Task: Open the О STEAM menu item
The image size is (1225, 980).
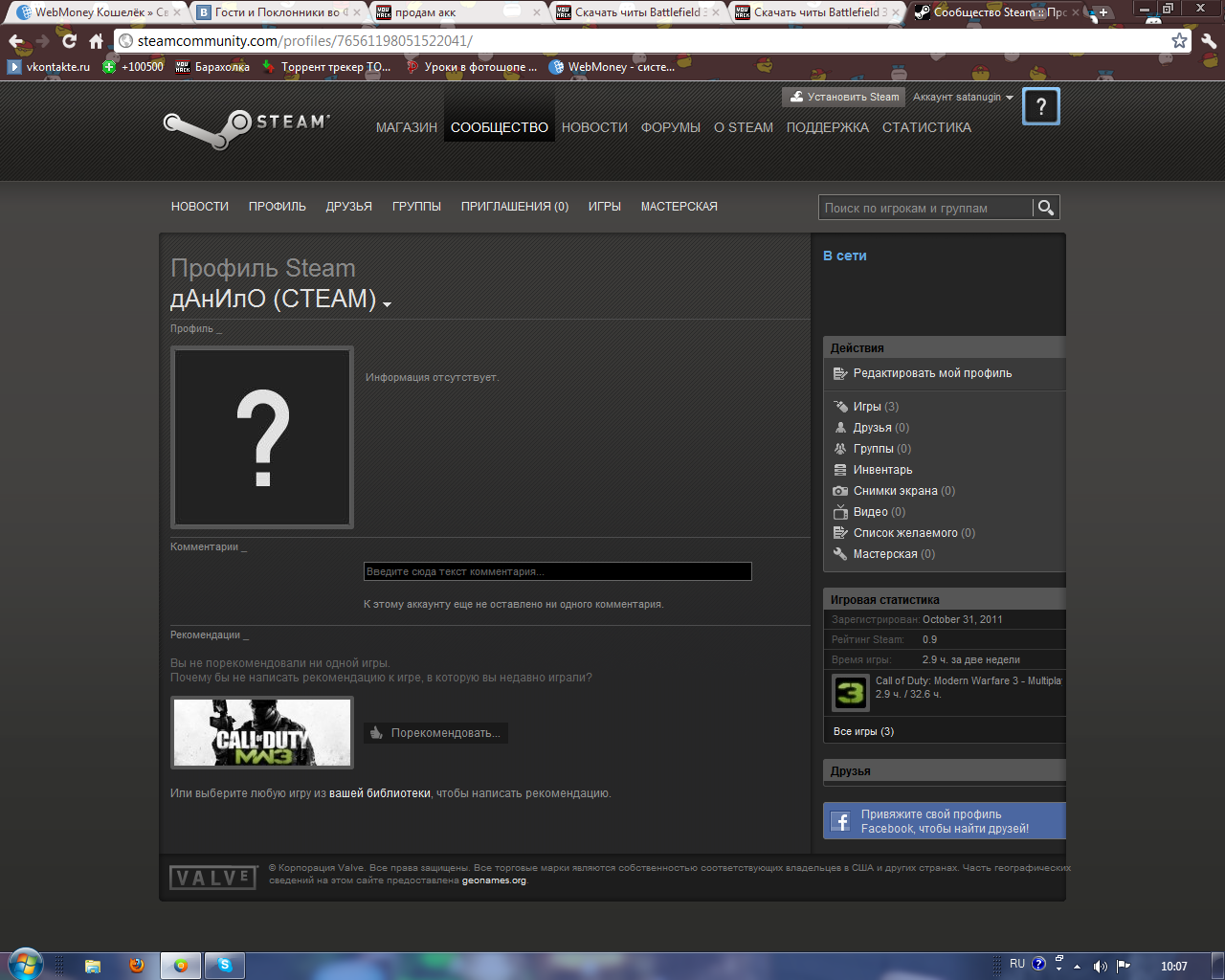Action: 744,127
